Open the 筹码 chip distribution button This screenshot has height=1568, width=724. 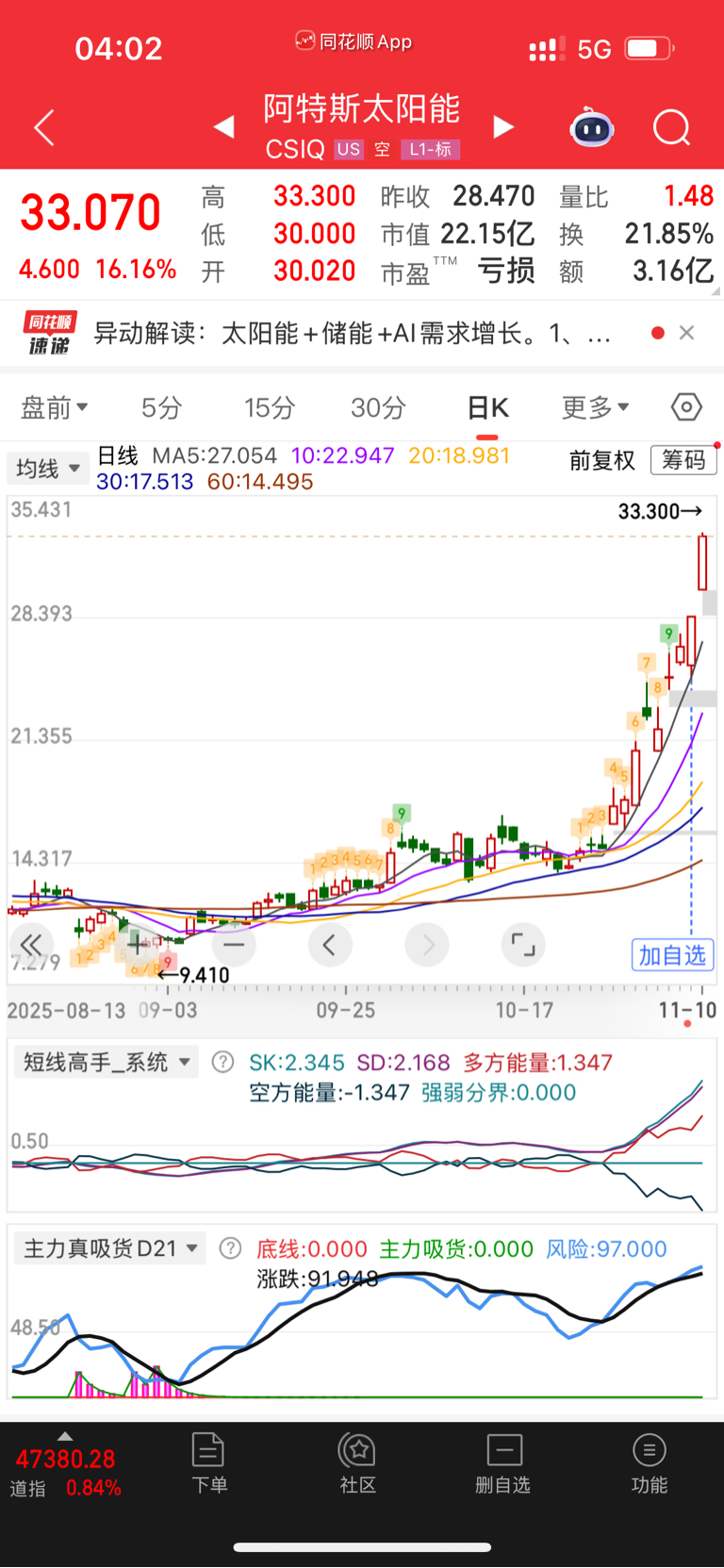coord(683,460)
